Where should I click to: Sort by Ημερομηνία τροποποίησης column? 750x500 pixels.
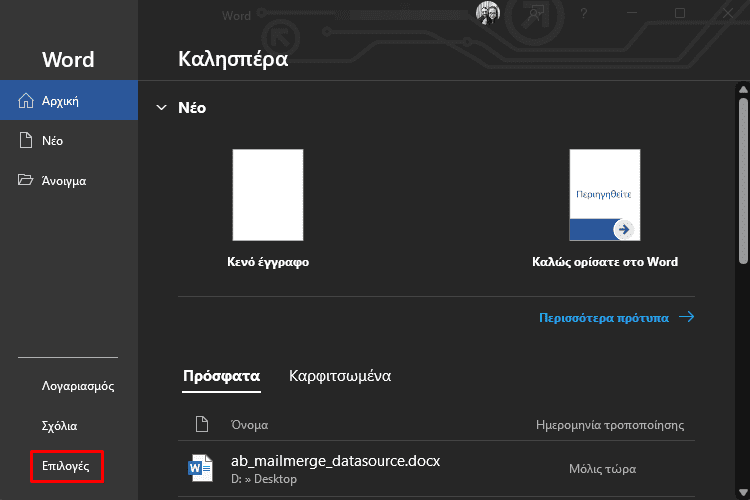point(610,425)
